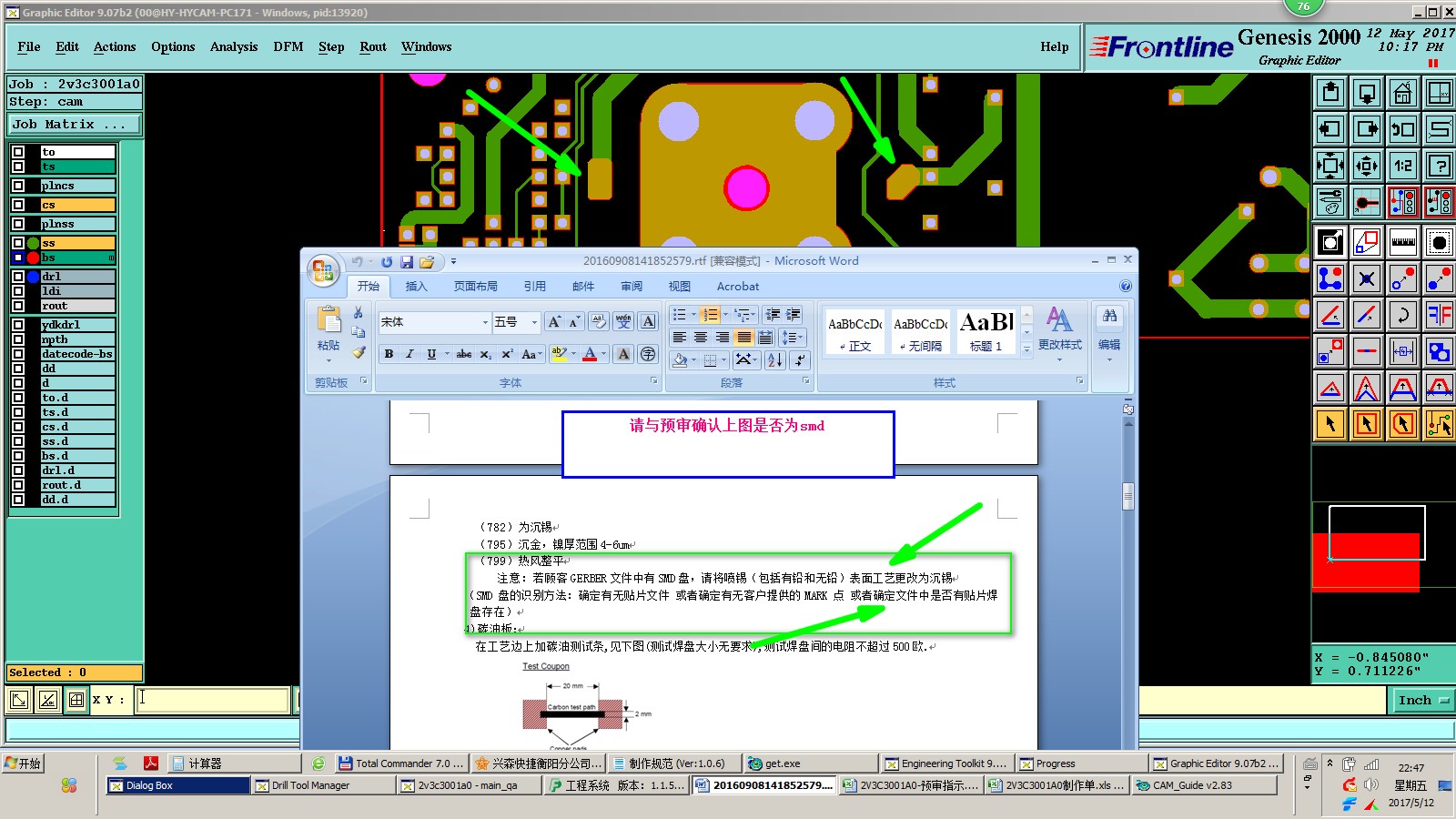Click the Home view icon

1403,93
